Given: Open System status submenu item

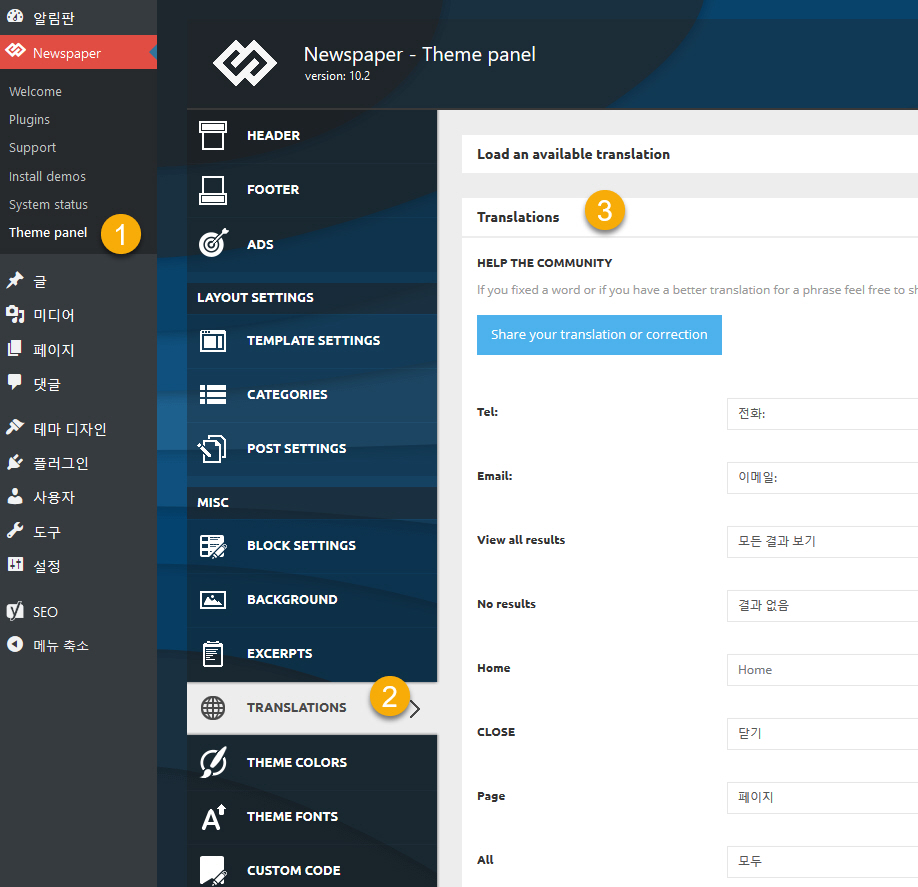Looking at the screenshot, I should click(48, 204).
